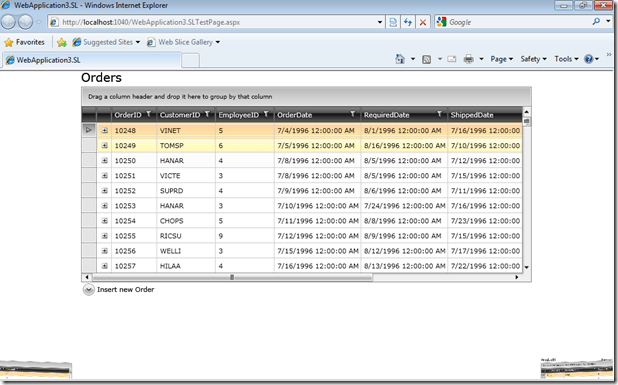618x385 pixels.
Task: Open search provider dropdown arrow
Action: point(609,22)
